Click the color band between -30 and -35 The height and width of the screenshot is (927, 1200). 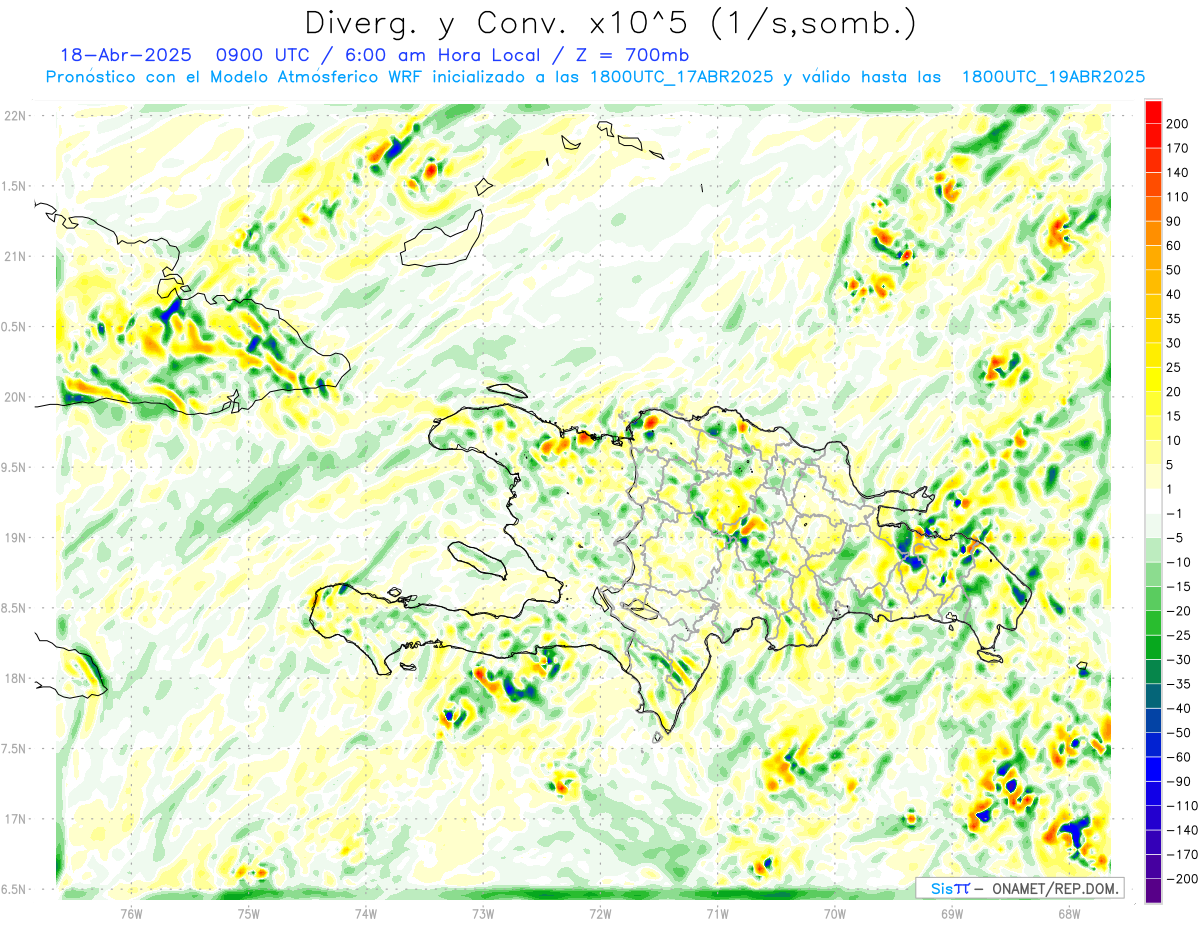pyautogui.click(x=1154, y=672)
